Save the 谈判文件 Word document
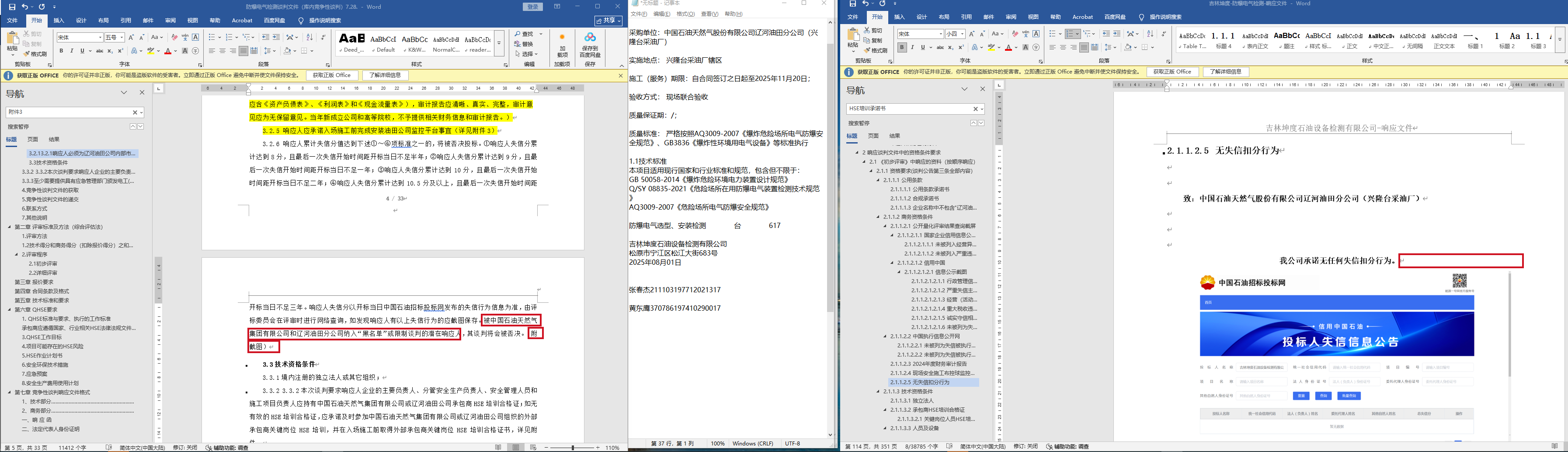The image size is (1568, 452). [12, 7]
